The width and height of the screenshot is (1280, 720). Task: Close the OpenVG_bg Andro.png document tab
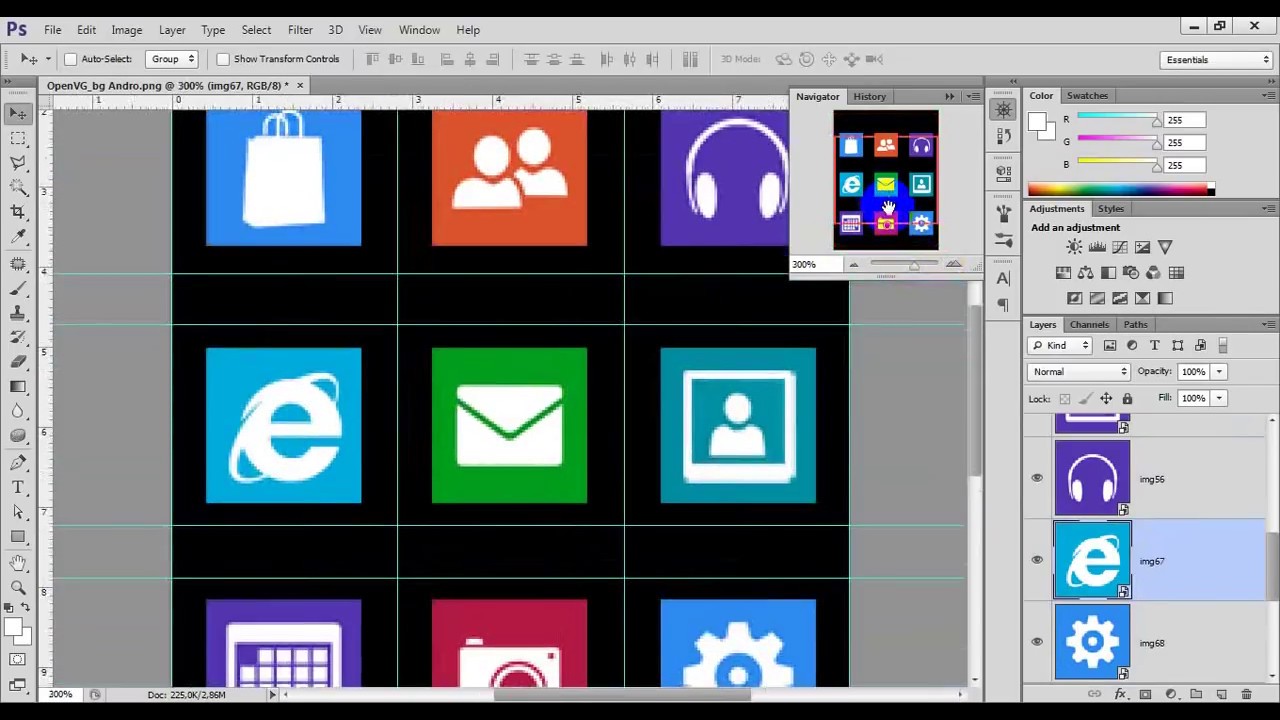[299, 85]
